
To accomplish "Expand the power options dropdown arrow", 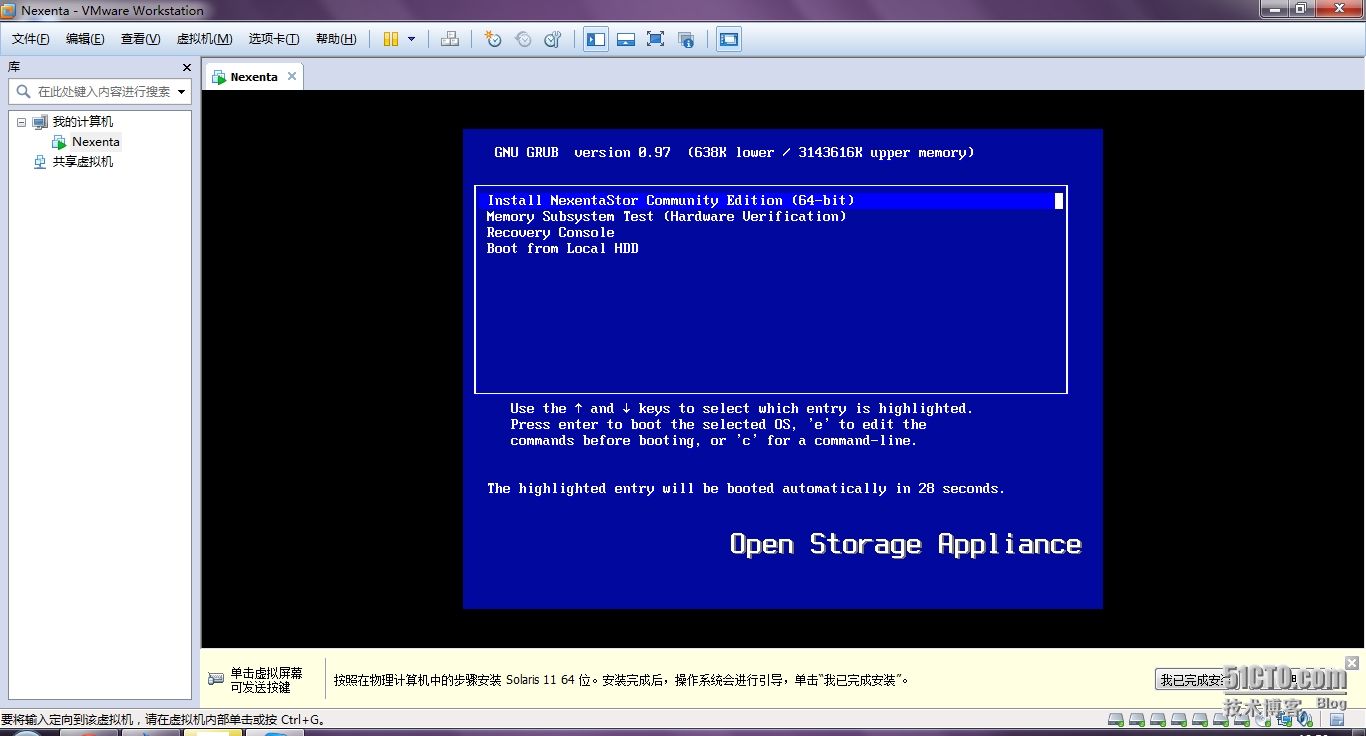I will [411, 39].
